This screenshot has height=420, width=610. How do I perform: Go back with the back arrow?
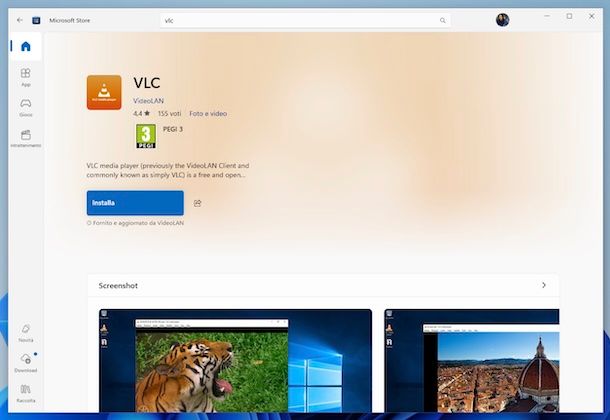click(19, 20)
